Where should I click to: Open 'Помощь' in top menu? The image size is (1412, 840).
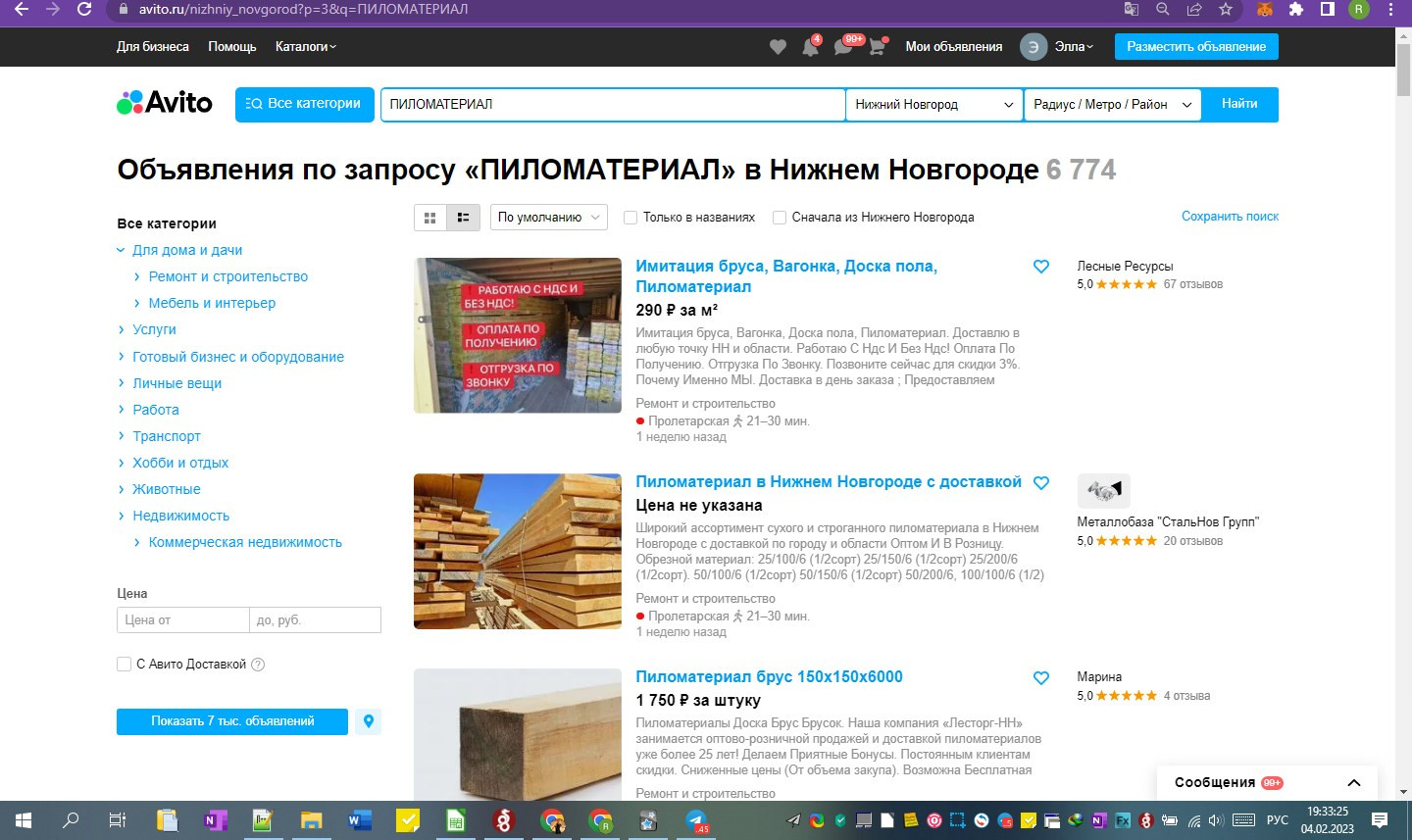[x=232, y=47]
